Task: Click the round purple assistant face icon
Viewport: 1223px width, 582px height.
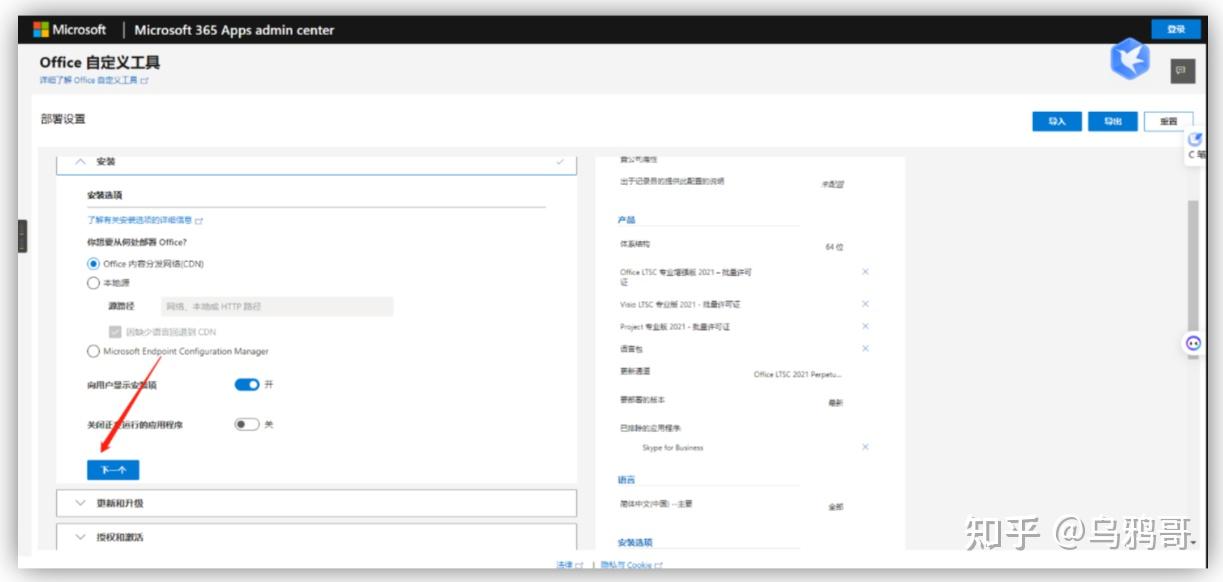Action: [x=1193, y=343]
